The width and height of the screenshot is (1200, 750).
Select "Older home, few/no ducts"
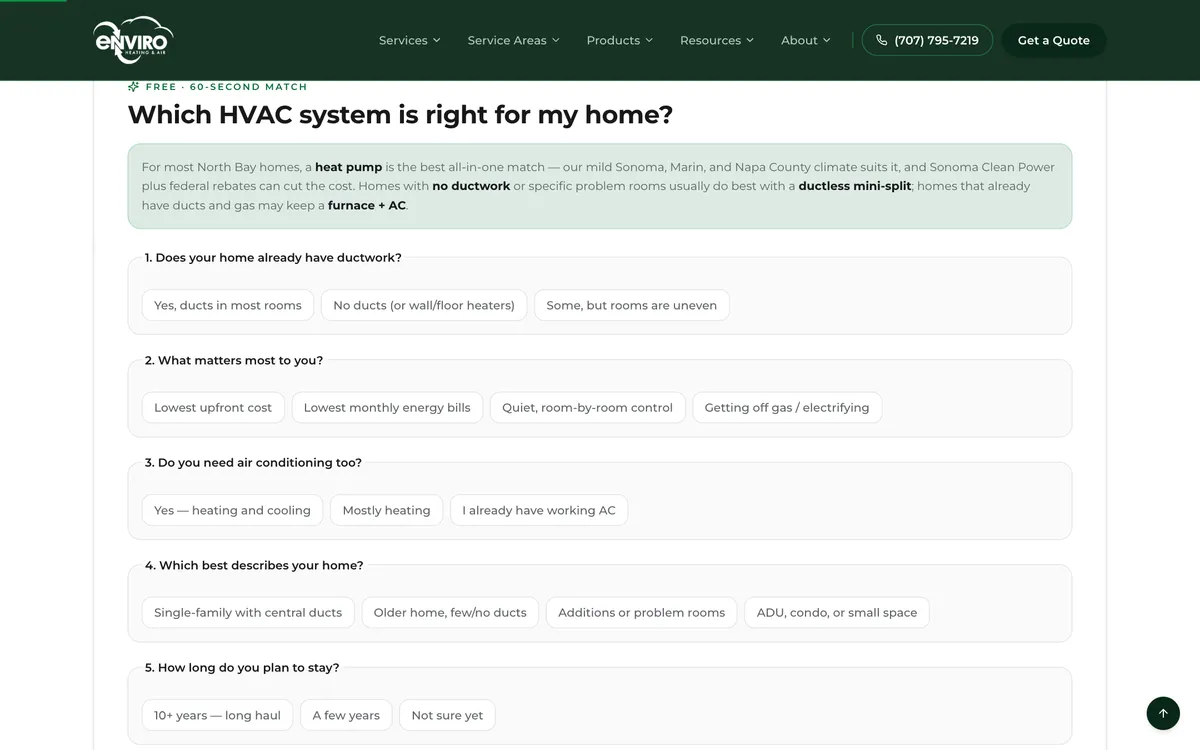pyautogui.click(x=450, y=613)
